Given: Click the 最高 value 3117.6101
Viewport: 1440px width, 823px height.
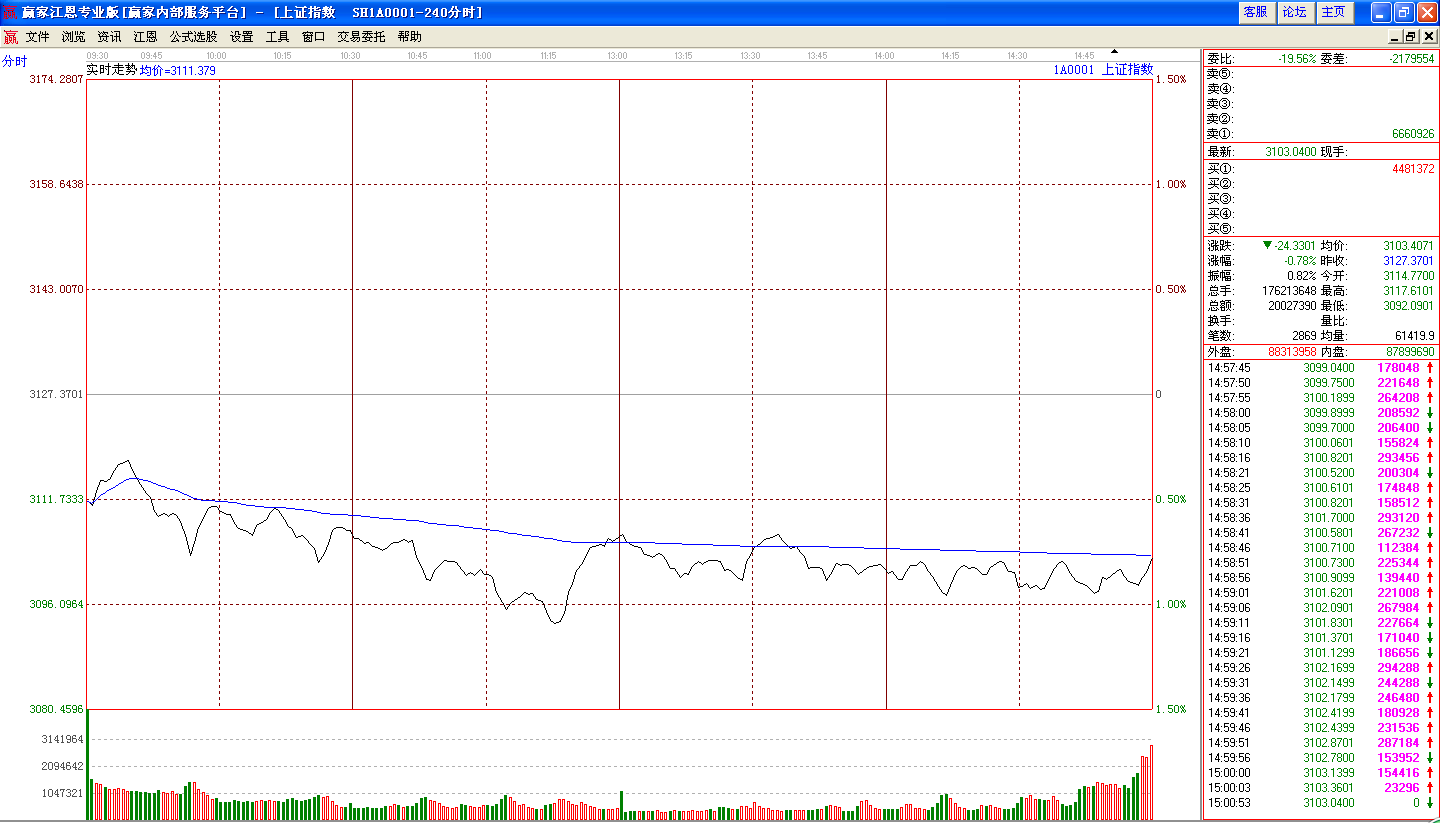Looking at the screenshot, I should click(x=1408, y=291).
